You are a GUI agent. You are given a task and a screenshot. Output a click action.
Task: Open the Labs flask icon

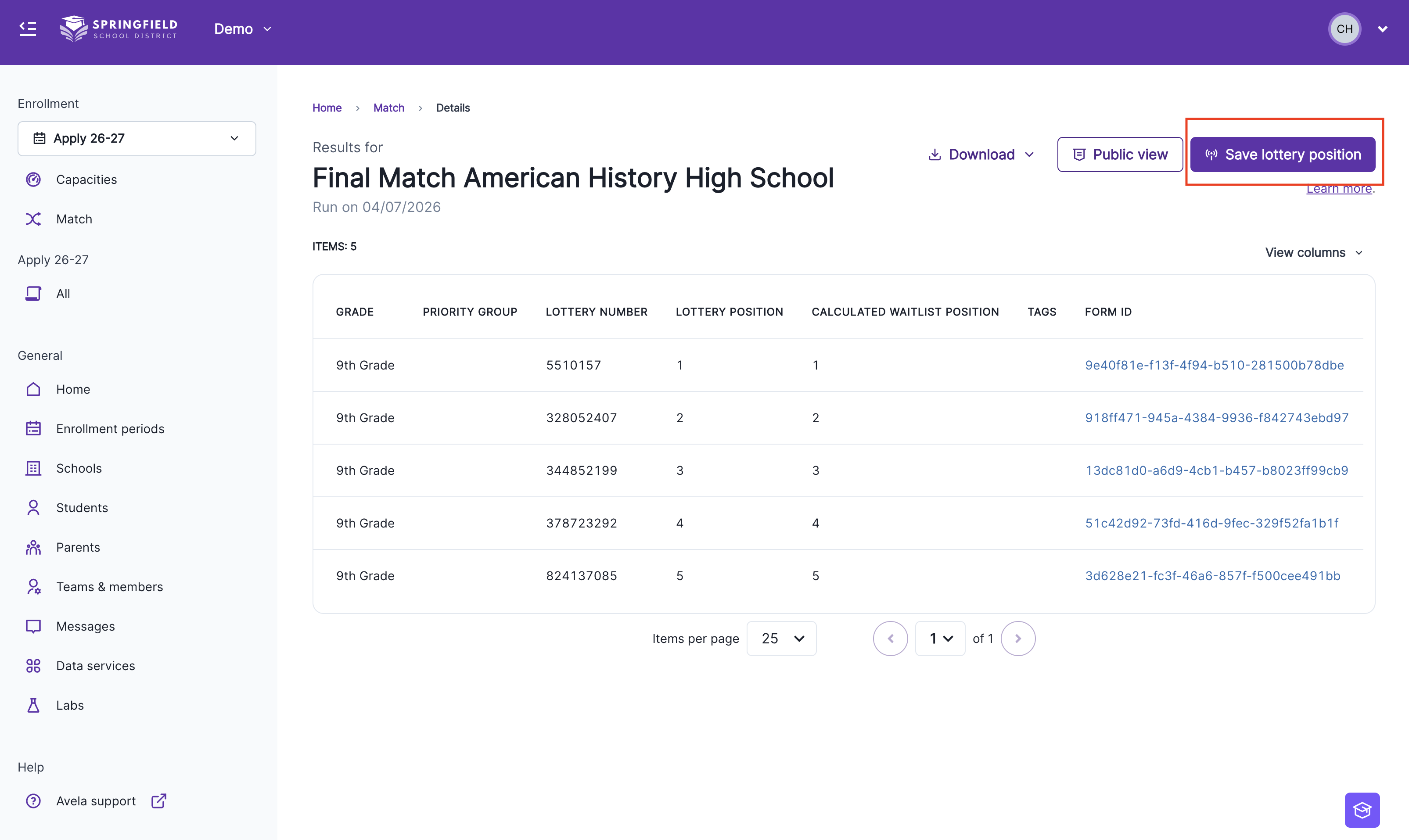[x=33, y=705]
